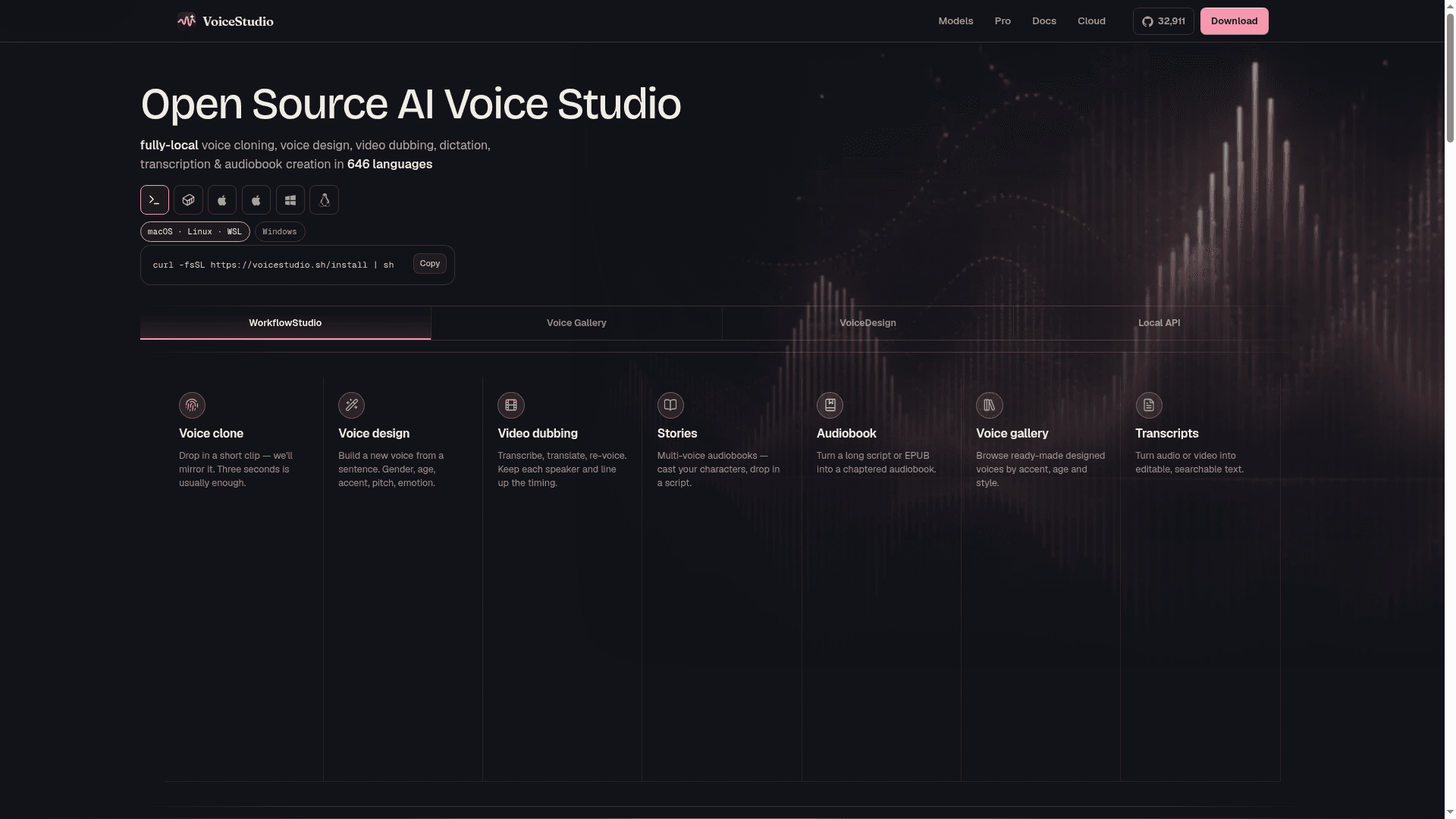This screenshot has width=1456, height=819.
Task: Switch to the WorkflowStudio tab
Action: pos(285,323)
